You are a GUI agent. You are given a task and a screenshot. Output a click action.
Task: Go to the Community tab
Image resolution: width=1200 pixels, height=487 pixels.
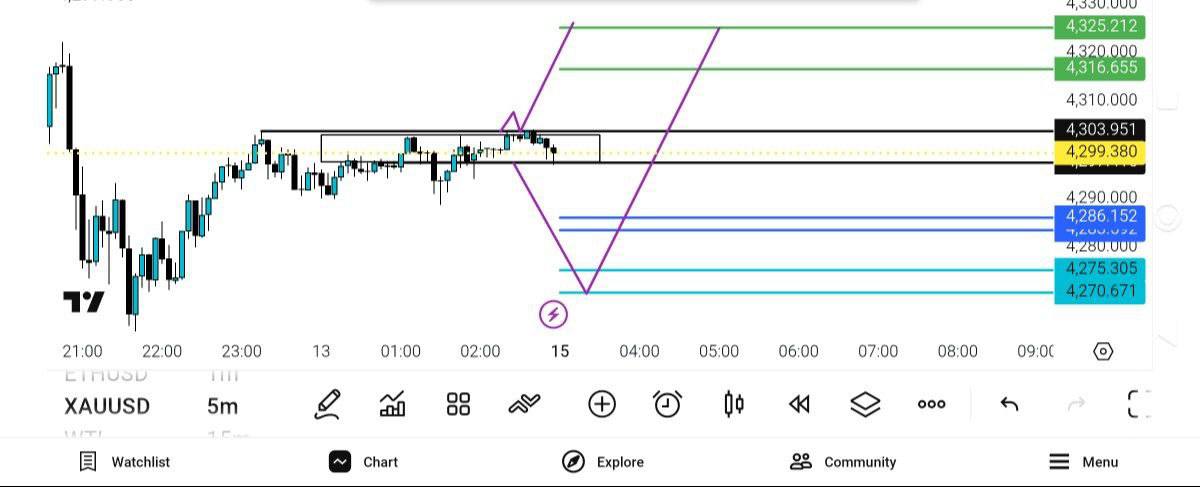[843, 462]
